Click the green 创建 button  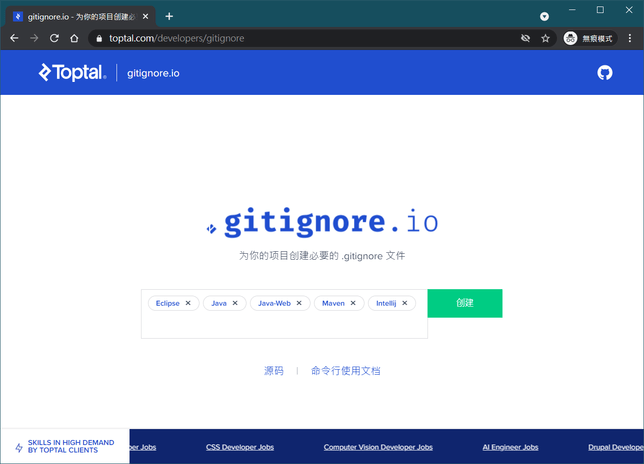pyautogui.click(x=464, y=303)
